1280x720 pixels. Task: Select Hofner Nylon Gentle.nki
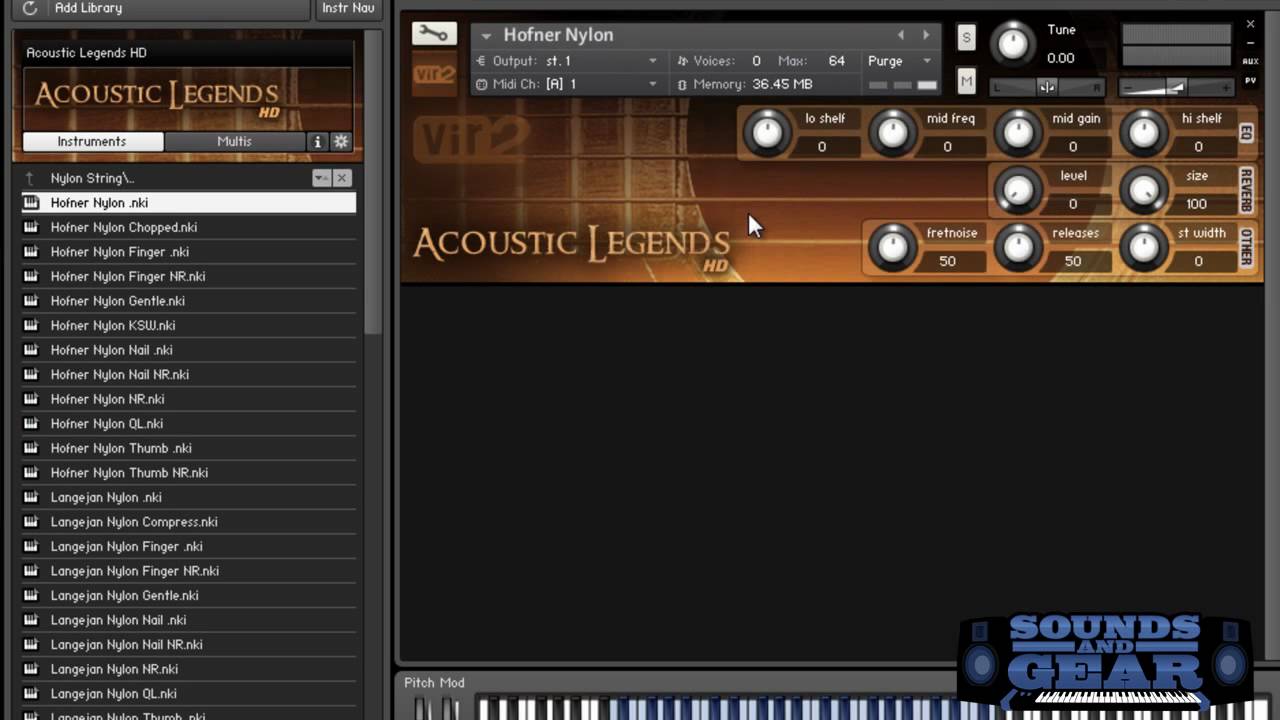tap(189, 301)
